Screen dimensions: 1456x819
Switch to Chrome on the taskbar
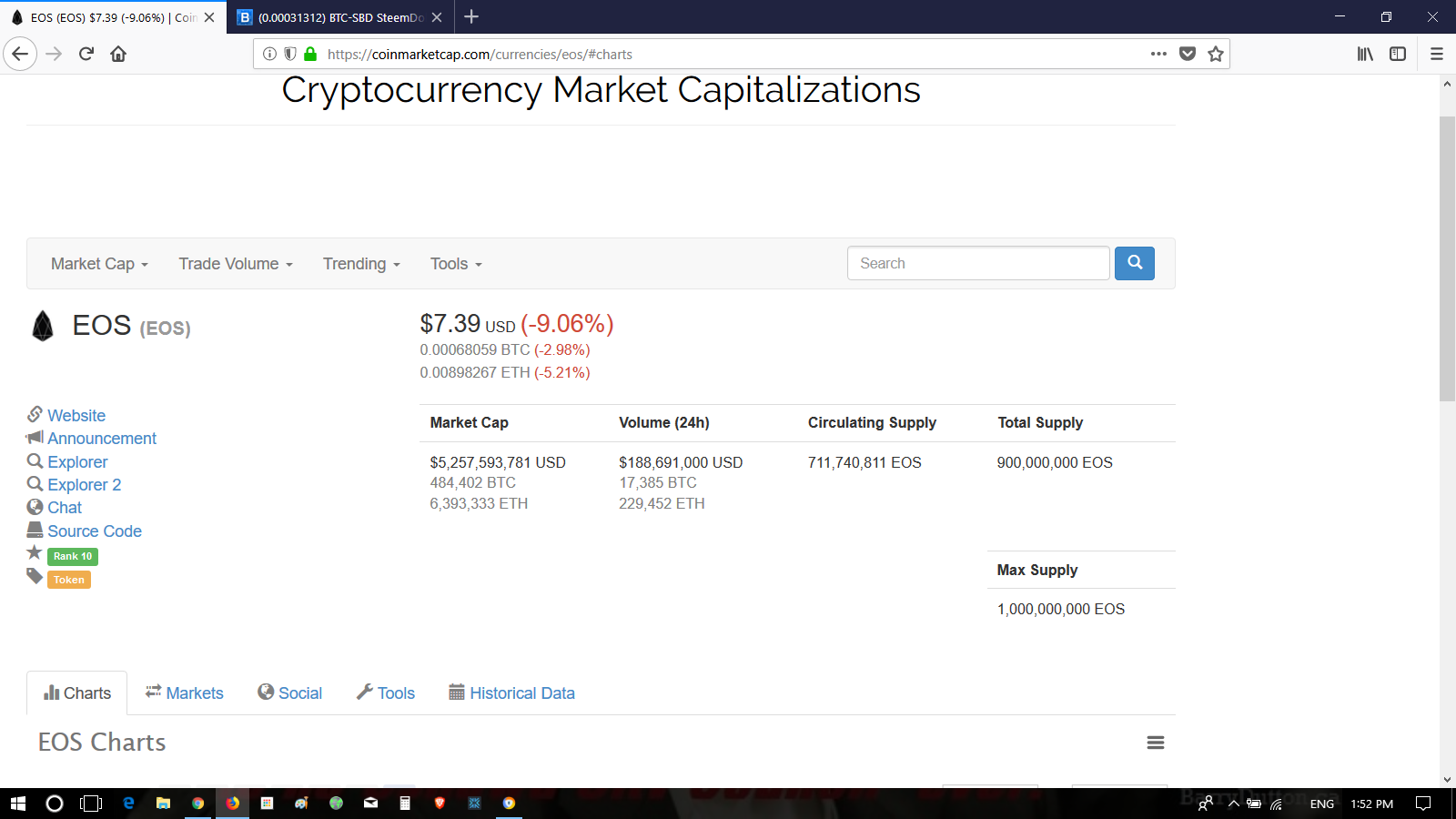[197, 804]
